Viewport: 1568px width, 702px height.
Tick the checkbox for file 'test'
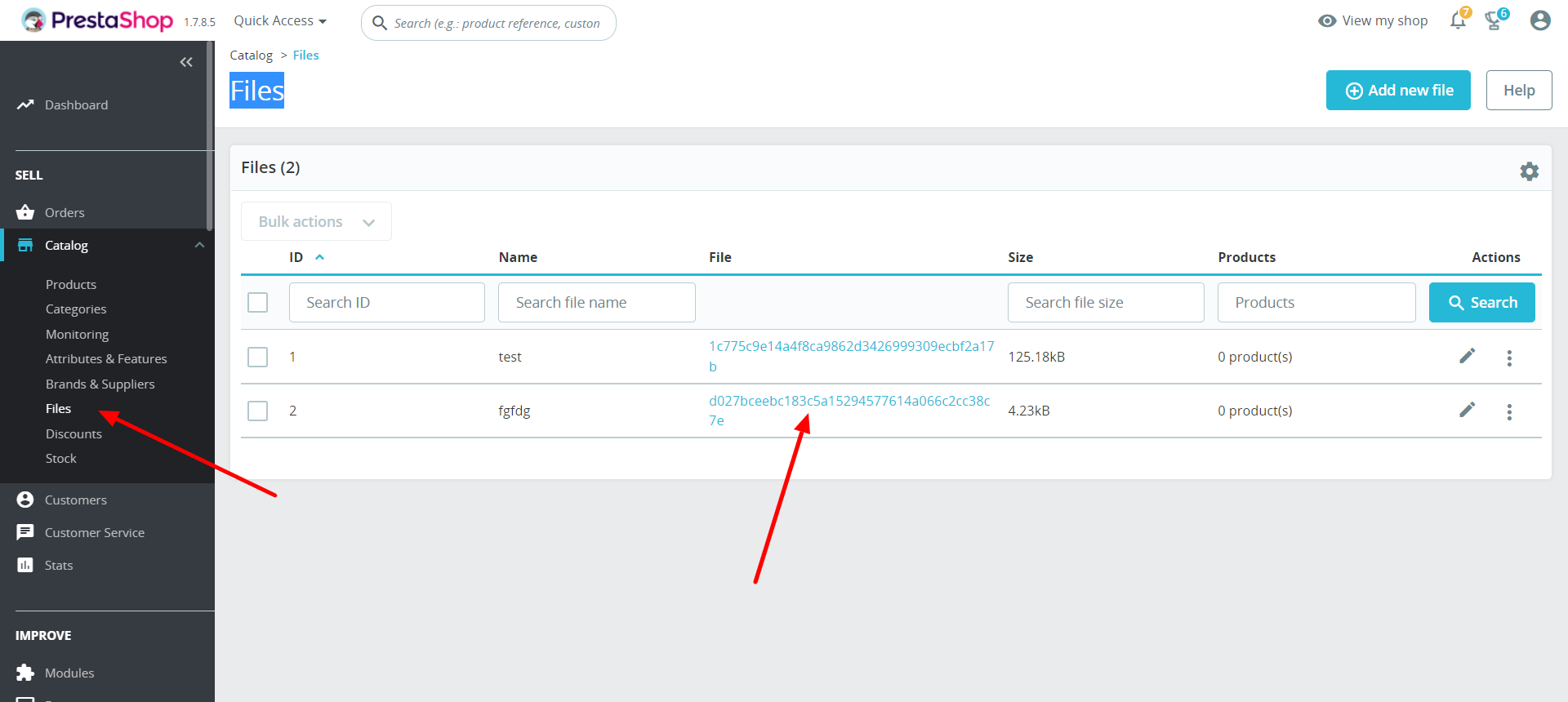click(257, 357)
